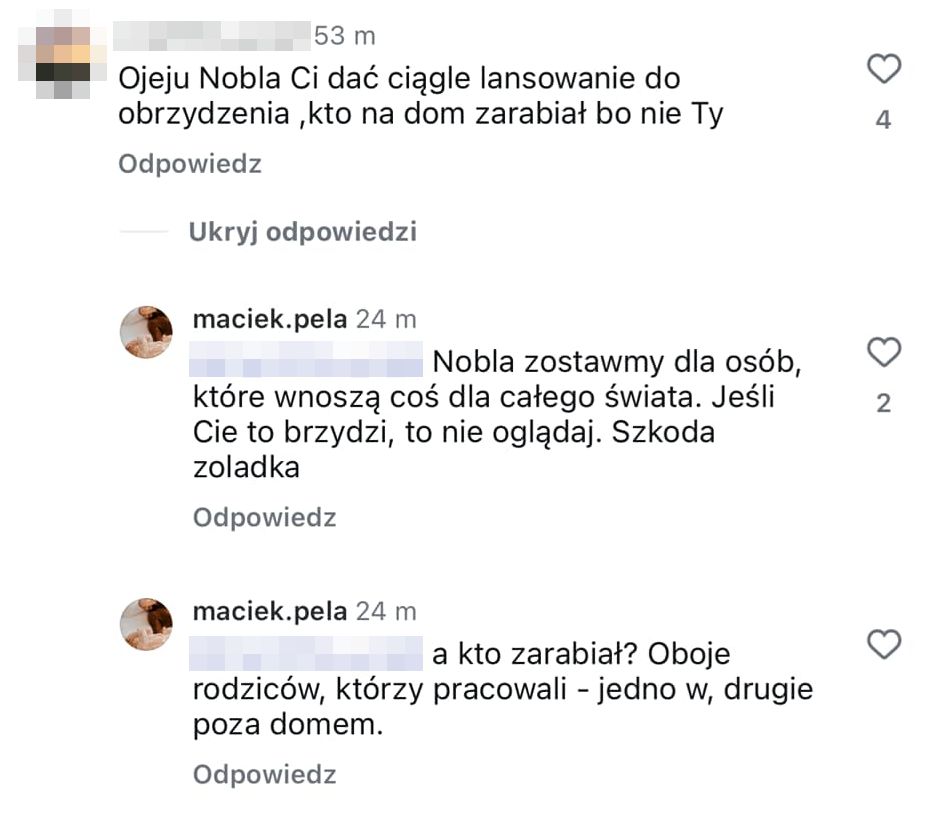Like the top comment about Nobla
This screenshot has height=823, width=931.
coord(883,70)
